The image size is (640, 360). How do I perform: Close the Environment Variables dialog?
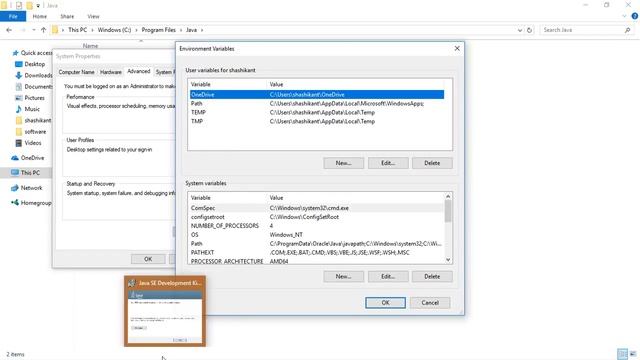[457, 49]
